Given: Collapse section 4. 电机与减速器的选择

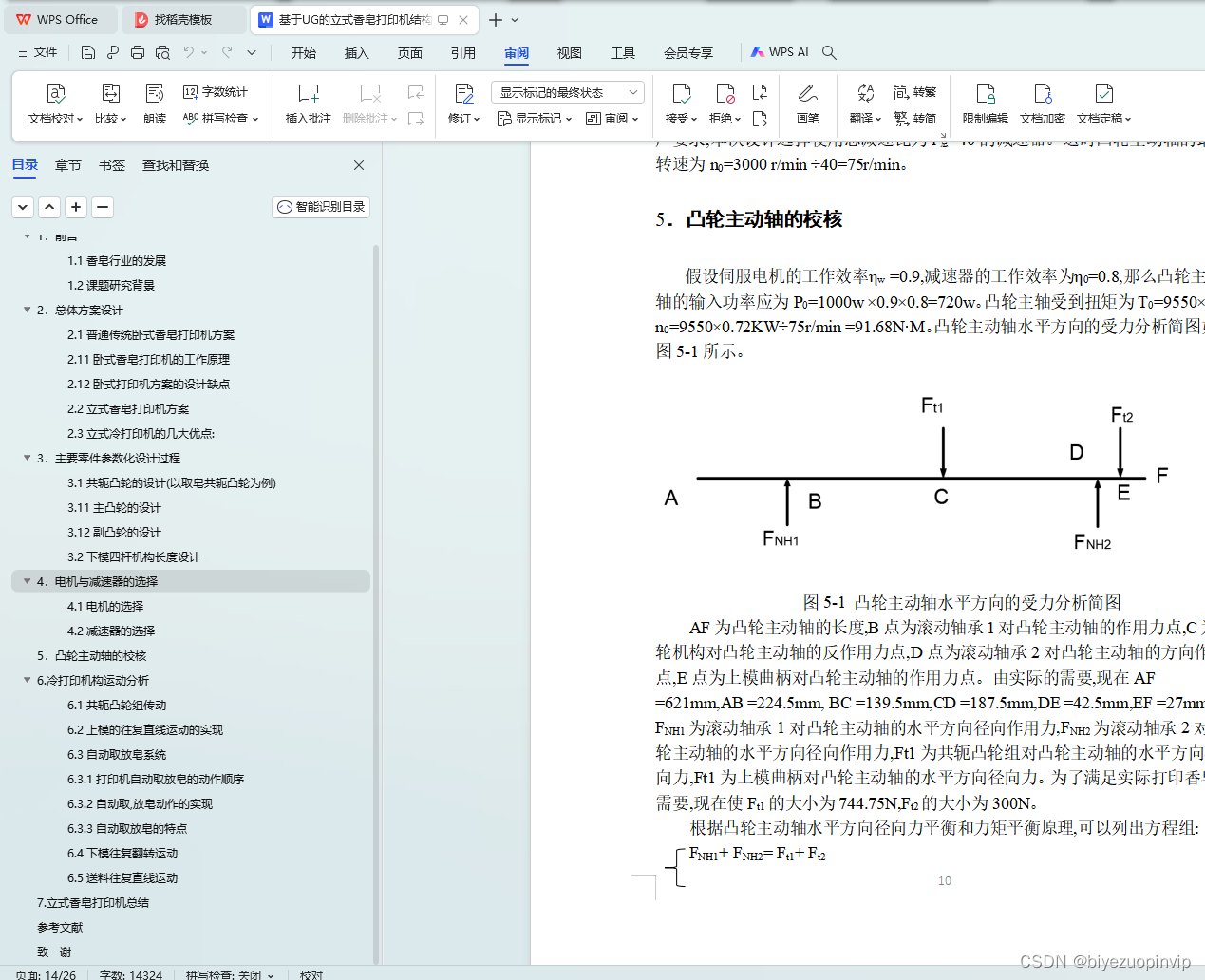Looking at the screenshot, I should pyautogui.click(x=27, y=581).
